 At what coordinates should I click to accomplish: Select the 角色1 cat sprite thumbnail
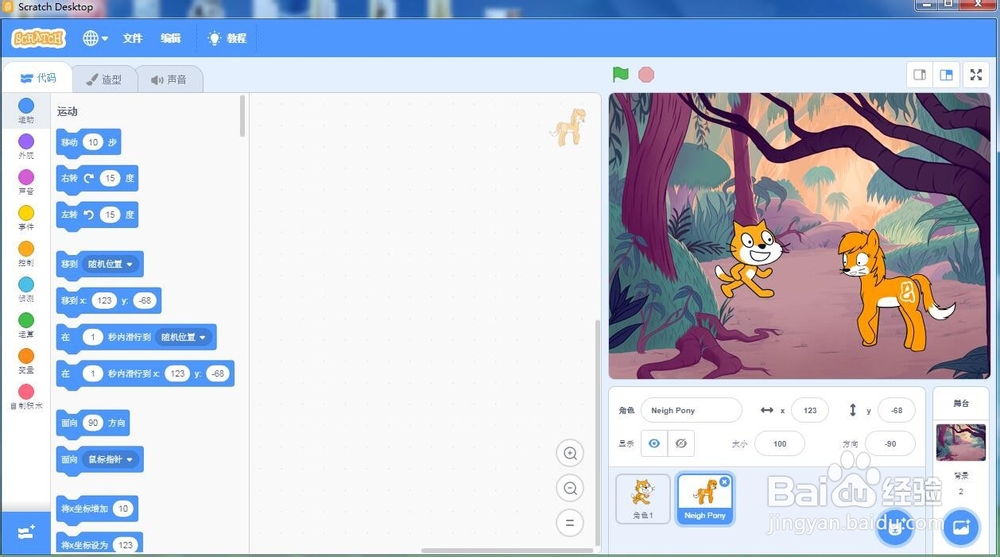(643, 498)
